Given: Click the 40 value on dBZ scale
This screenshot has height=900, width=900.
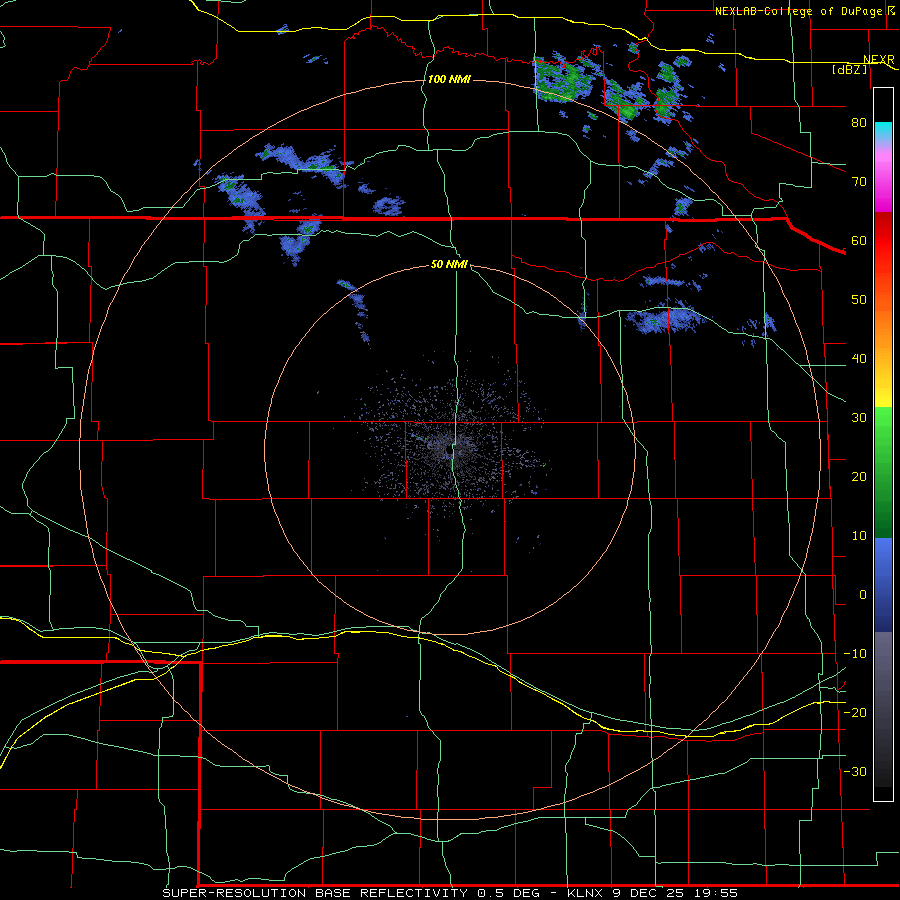Looking at the screenshot, I should coord(859,359).
